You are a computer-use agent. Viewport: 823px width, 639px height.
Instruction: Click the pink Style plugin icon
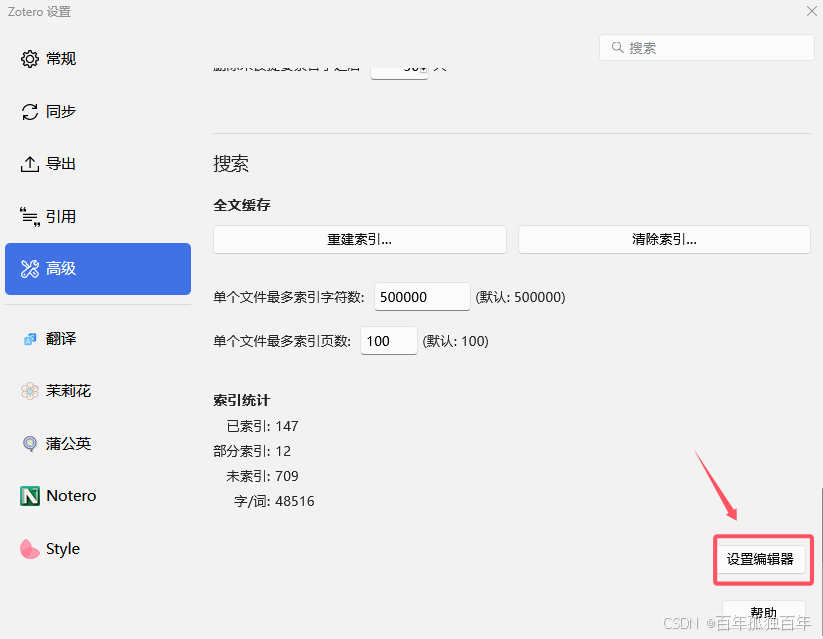coord(29,549)
